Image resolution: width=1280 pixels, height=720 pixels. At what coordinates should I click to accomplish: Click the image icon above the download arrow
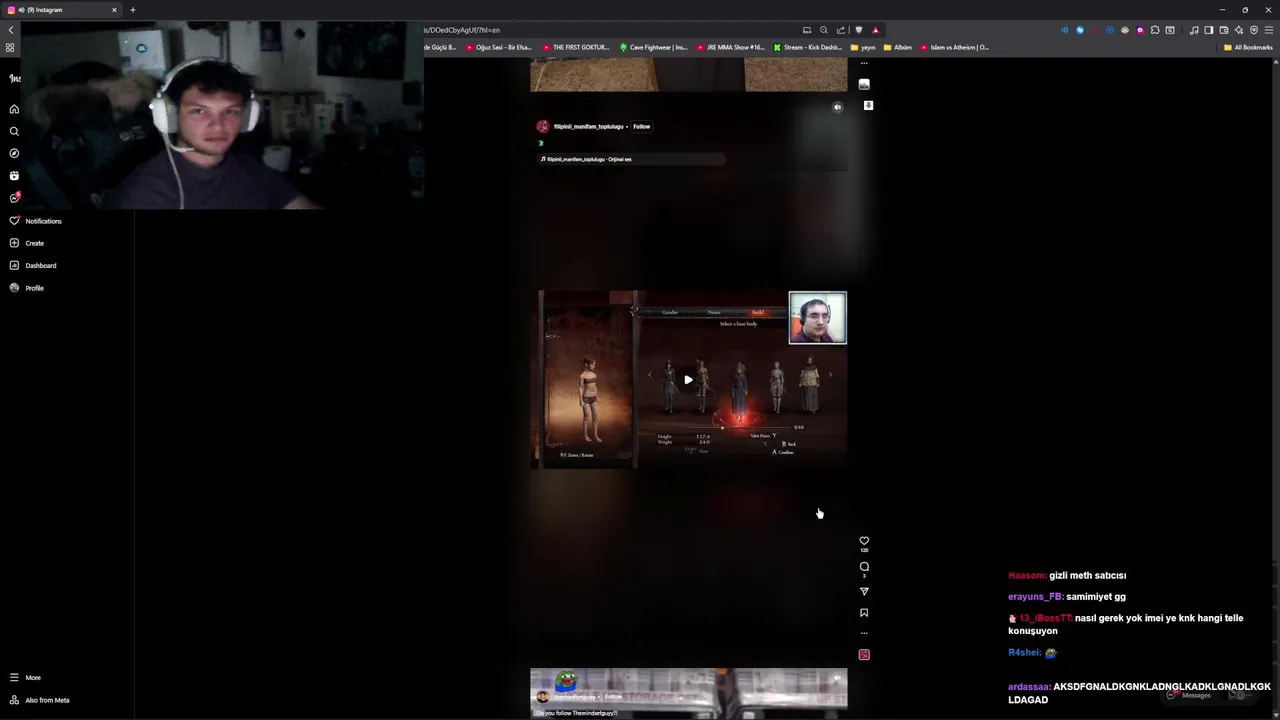(x=864, y=85)
